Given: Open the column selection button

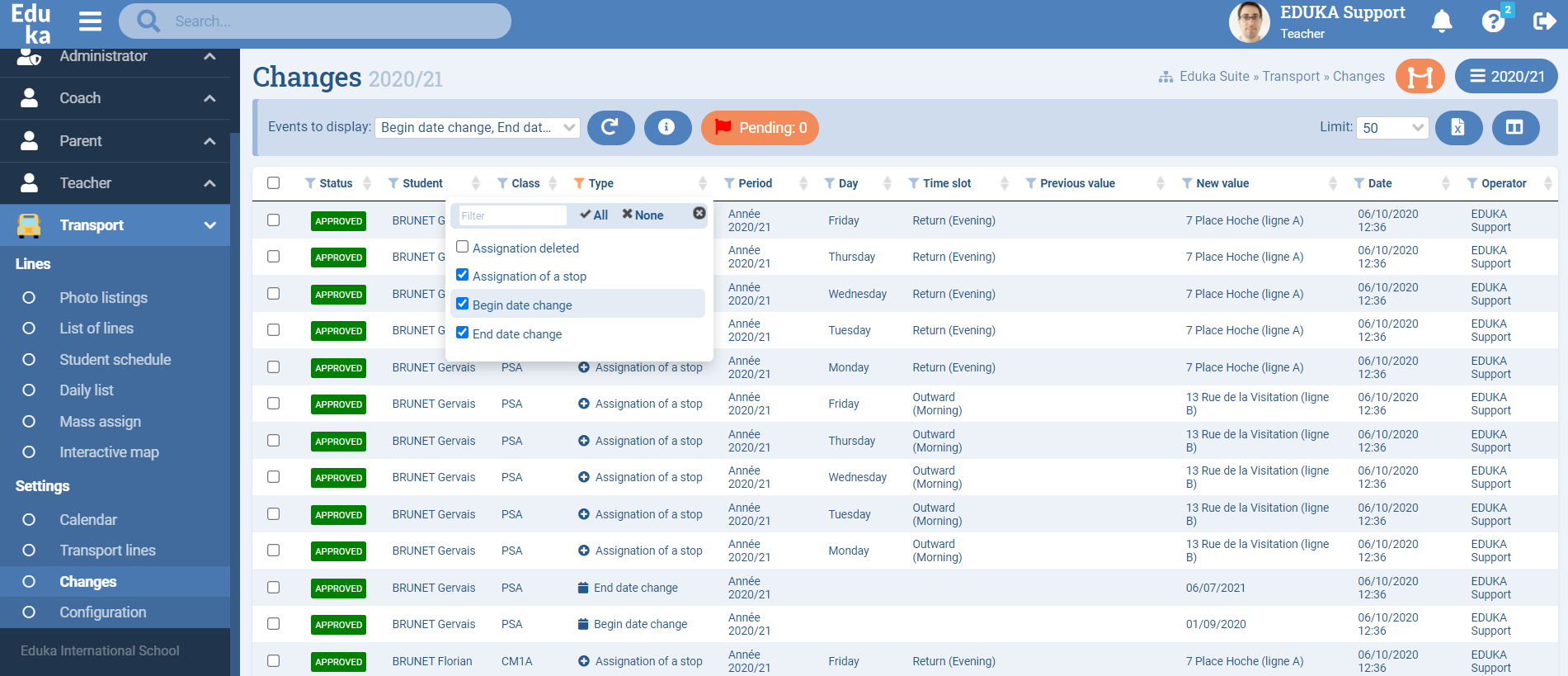Looking at the screenshot, I should (1515, 127).
